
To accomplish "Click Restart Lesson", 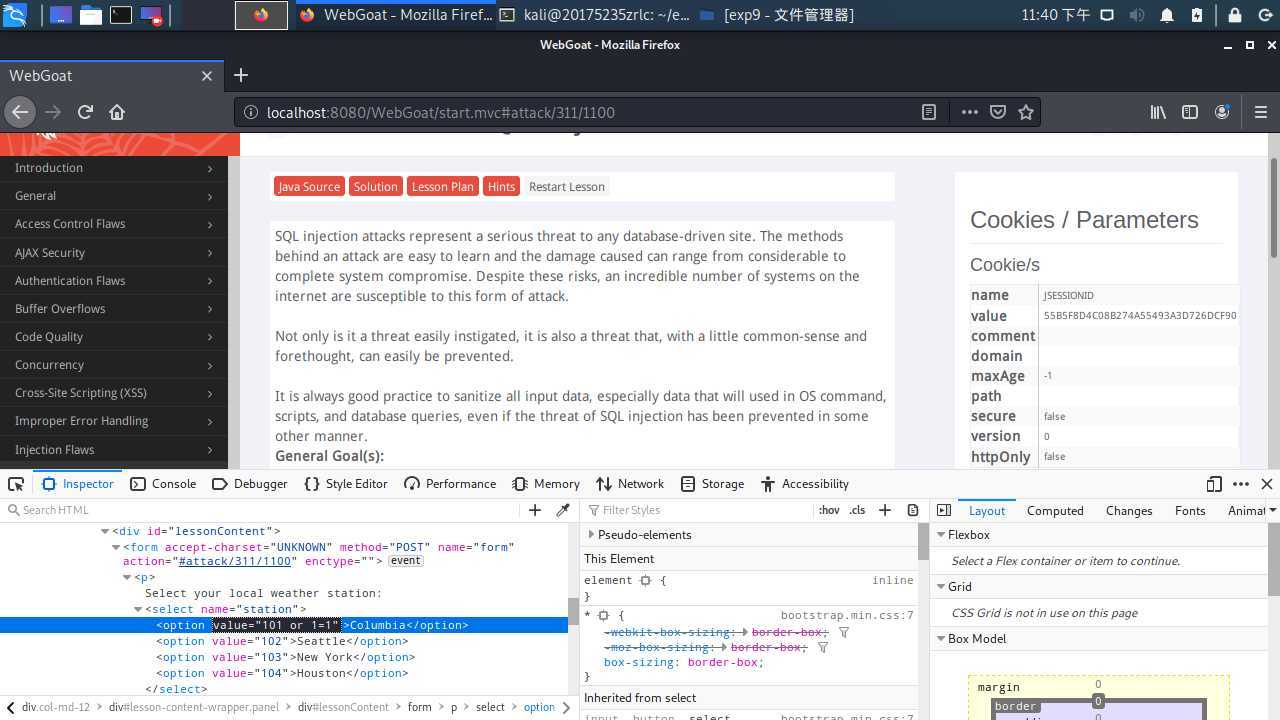I will click(567, 187).
